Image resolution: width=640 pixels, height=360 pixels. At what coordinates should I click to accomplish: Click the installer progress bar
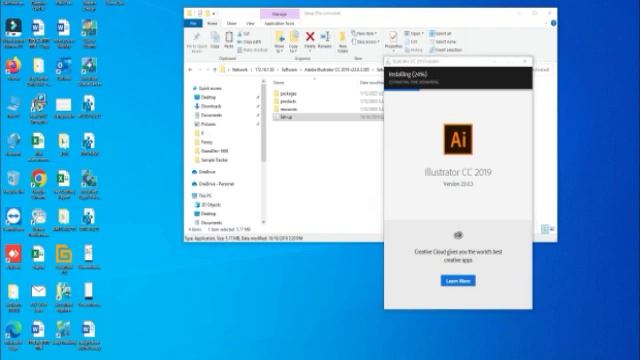click(458, 89)
